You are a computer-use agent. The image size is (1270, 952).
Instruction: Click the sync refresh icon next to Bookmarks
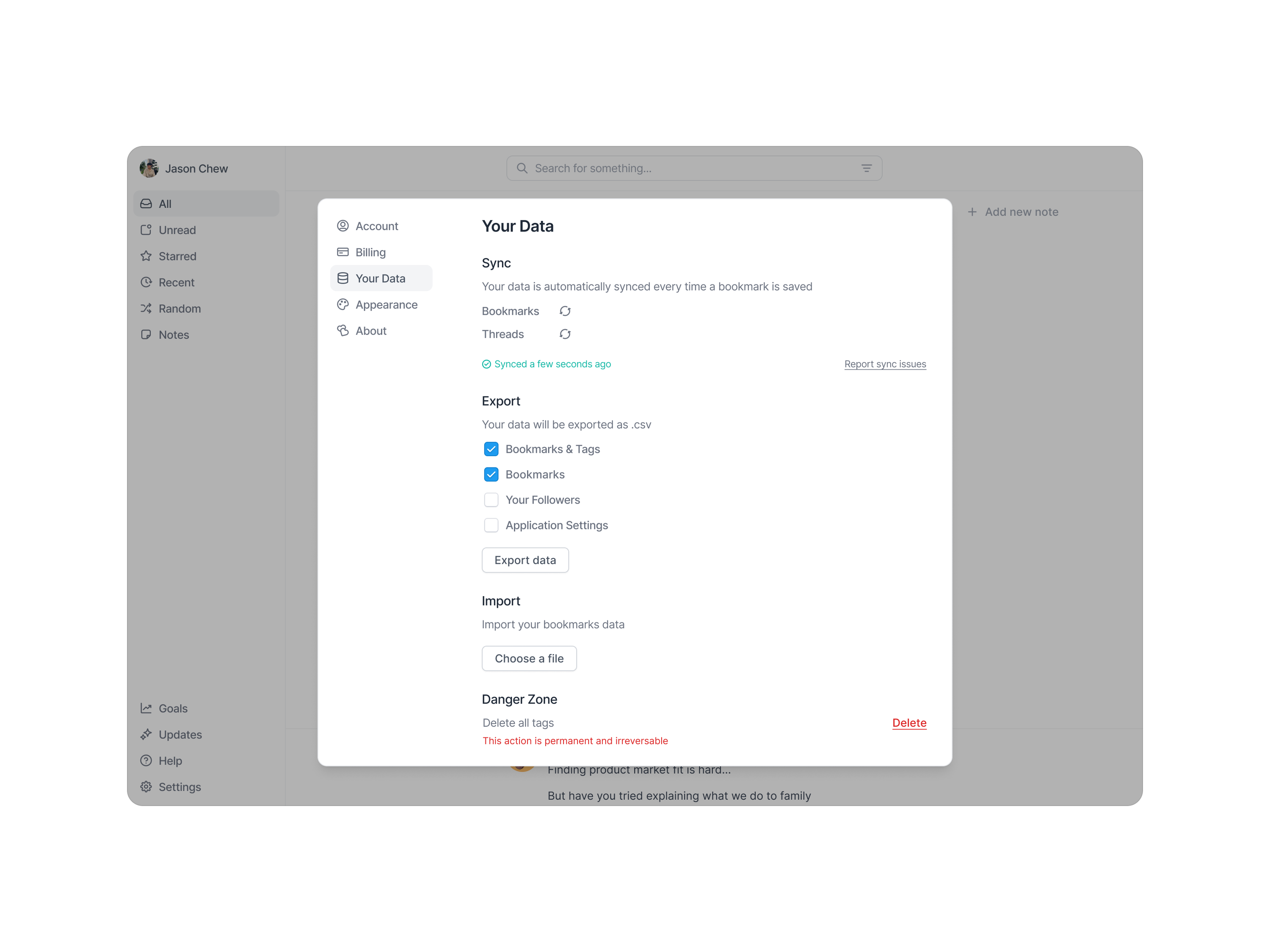[563, 311]
